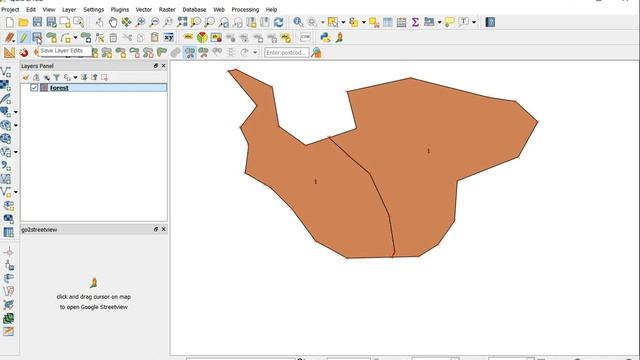Close the go2streetview panel
The width and height of the screenshot is (640, 360).
point(164,229)
